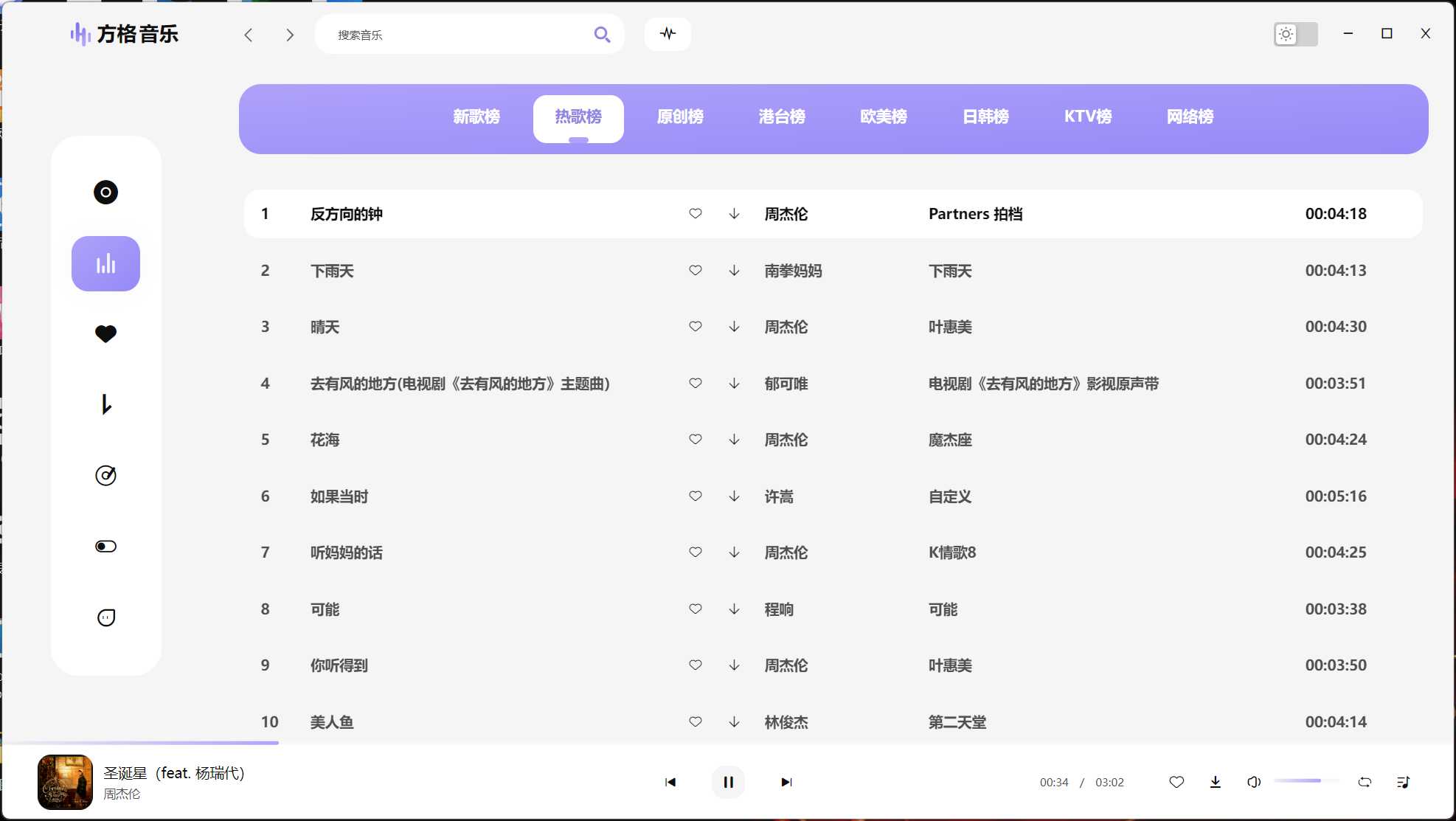Toggle the light/dark theme switch

coord(1295,34)
